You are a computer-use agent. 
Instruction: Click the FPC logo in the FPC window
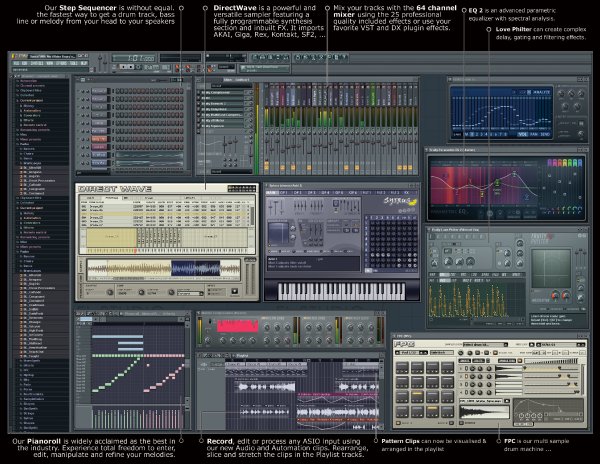pos(404,344)
